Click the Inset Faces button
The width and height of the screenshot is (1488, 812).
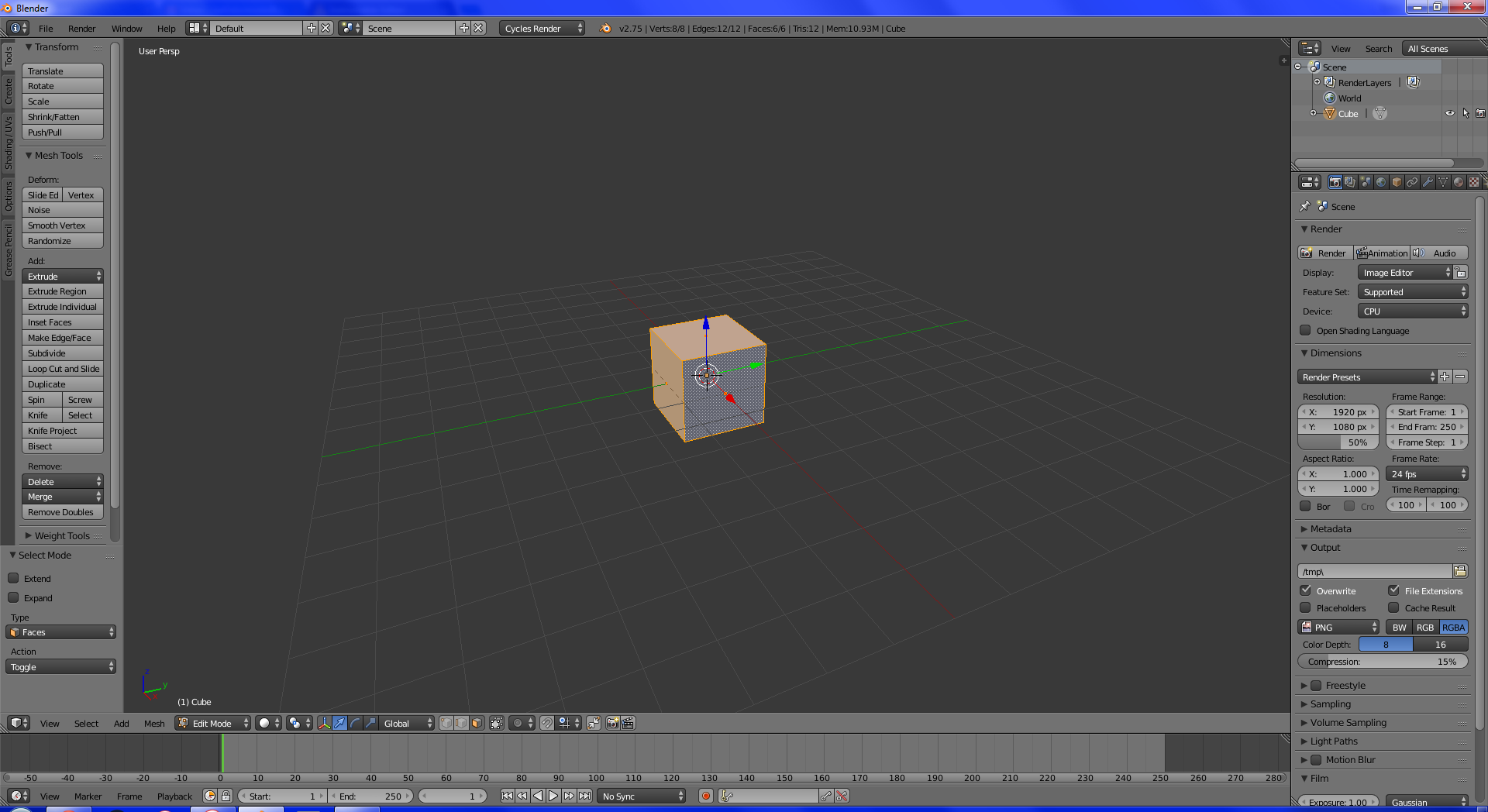coord(63,322)
